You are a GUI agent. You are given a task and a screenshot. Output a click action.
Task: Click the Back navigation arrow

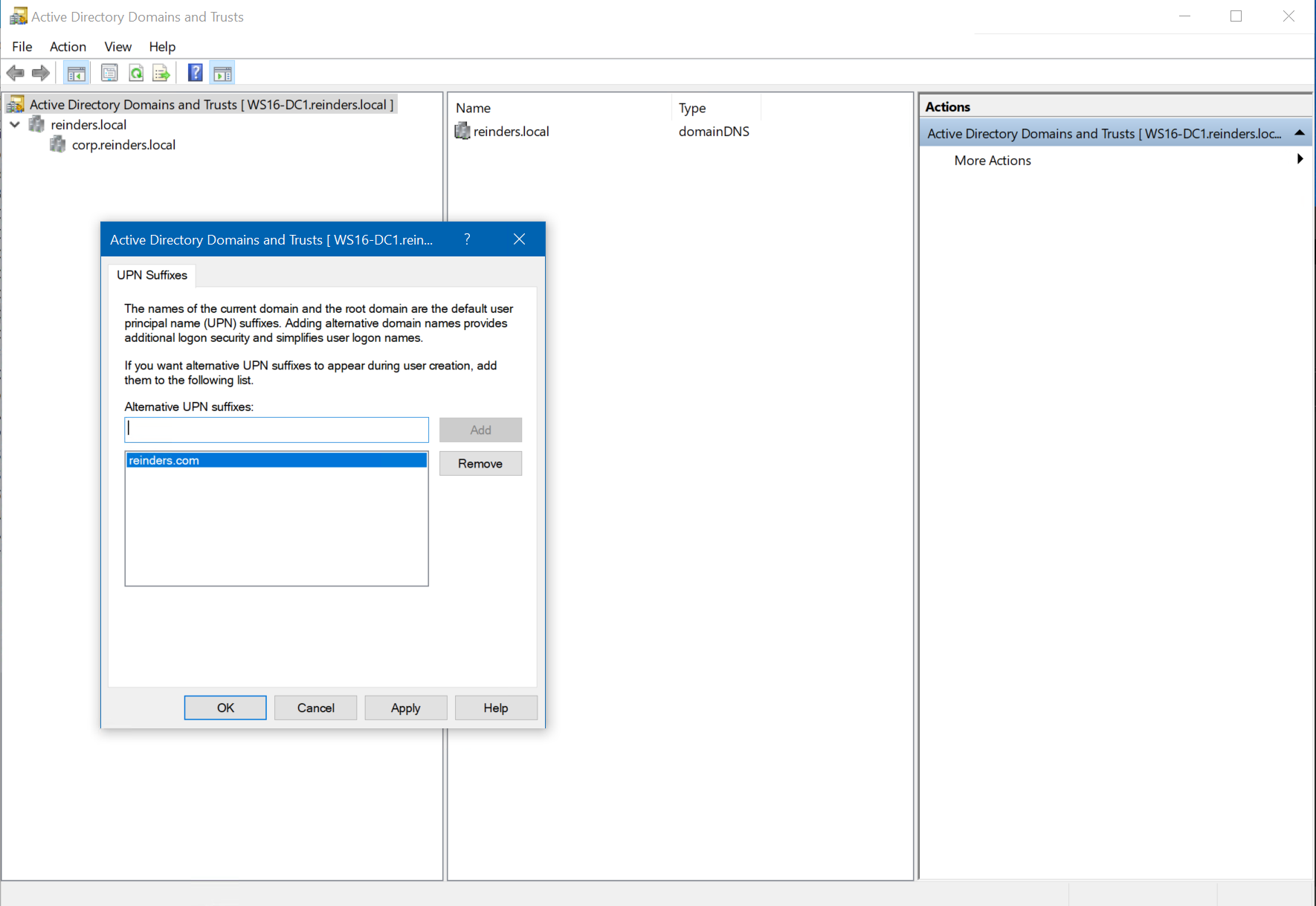(x=15, y=72)
